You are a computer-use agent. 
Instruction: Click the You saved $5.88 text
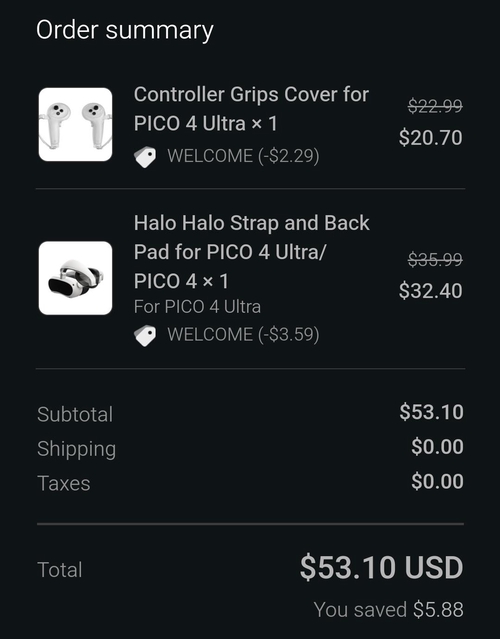click(x=388, y=610)
